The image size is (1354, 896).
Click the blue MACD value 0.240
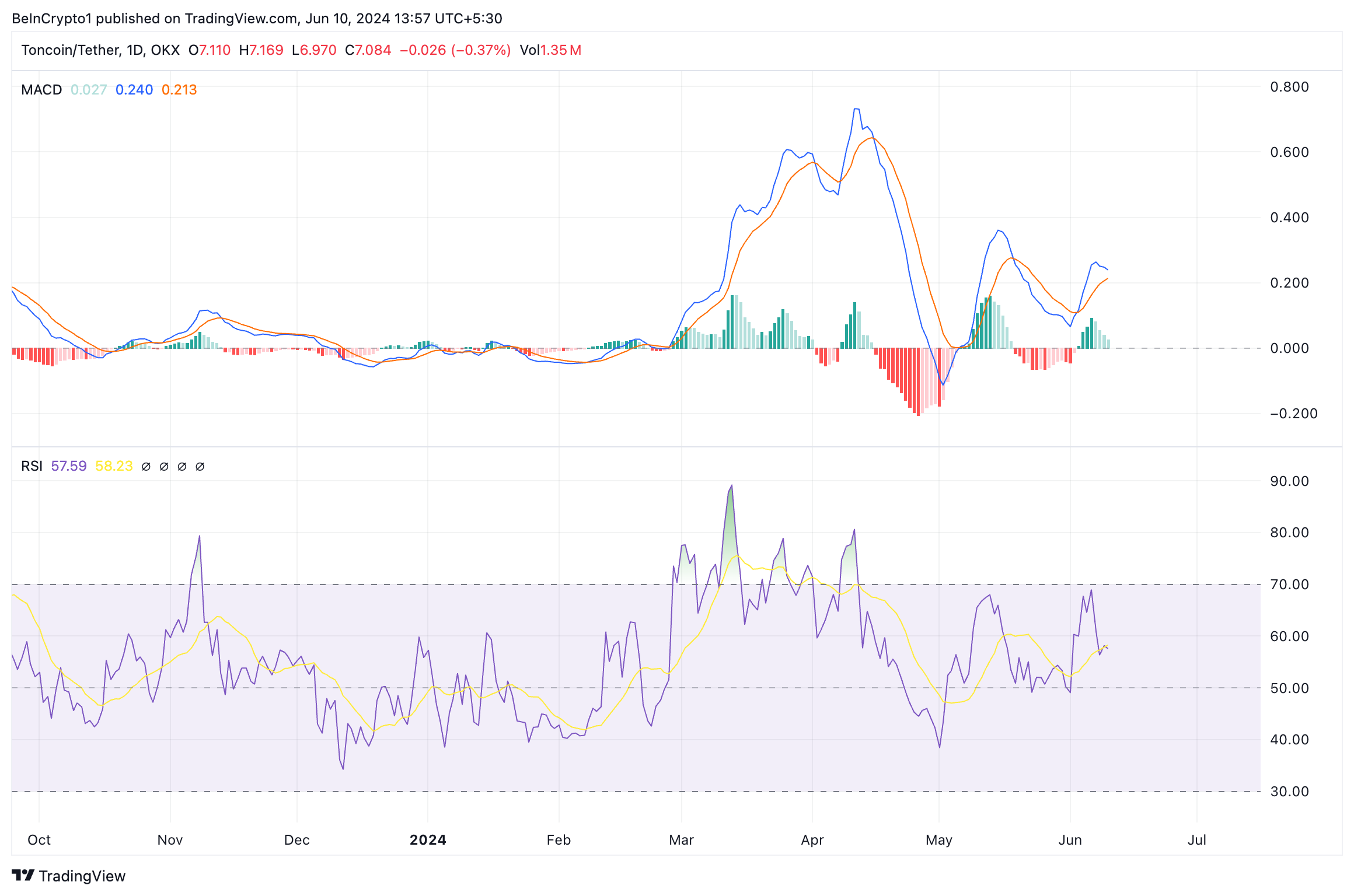(x=134, y=90)
